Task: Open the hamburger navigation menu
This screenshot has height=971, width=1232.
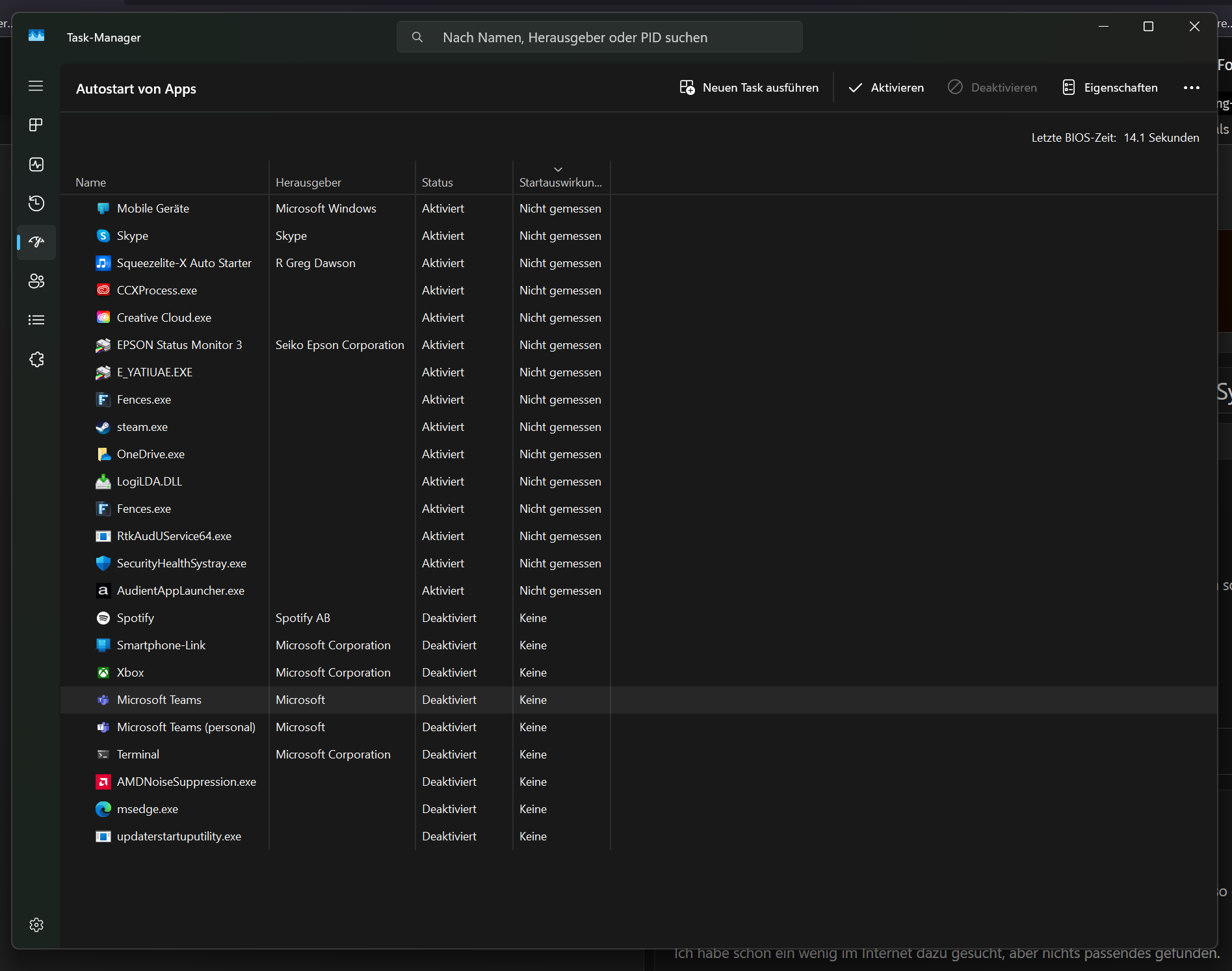Action: pos(36,86)
